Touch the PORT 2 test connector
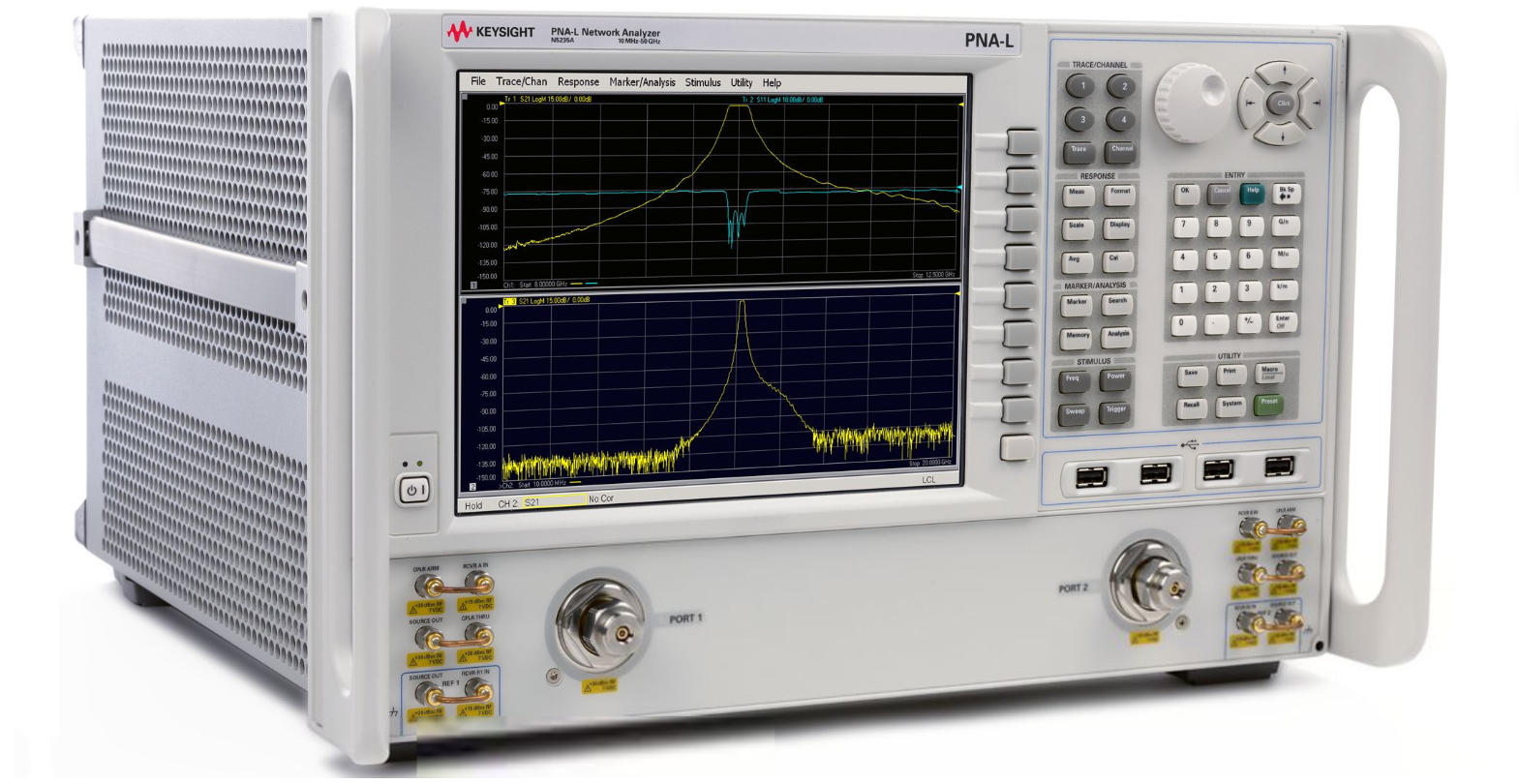The height and width of the screenshot is (784, 1519). pos(1149,585)
